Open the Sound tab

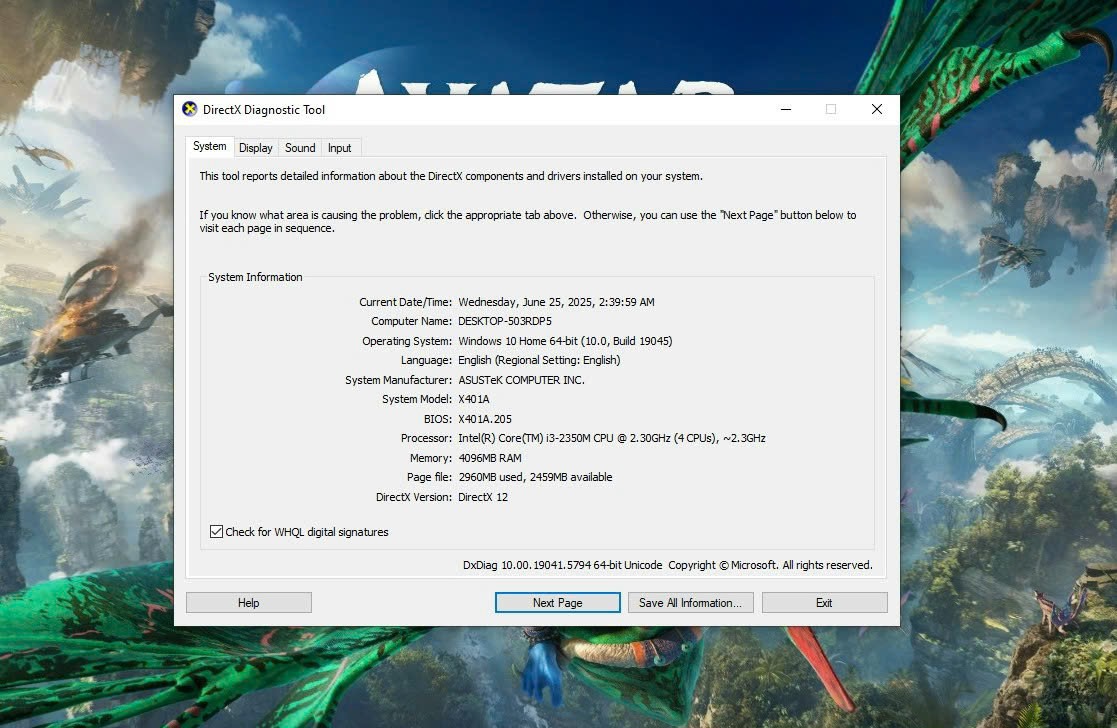pos(300,147)
